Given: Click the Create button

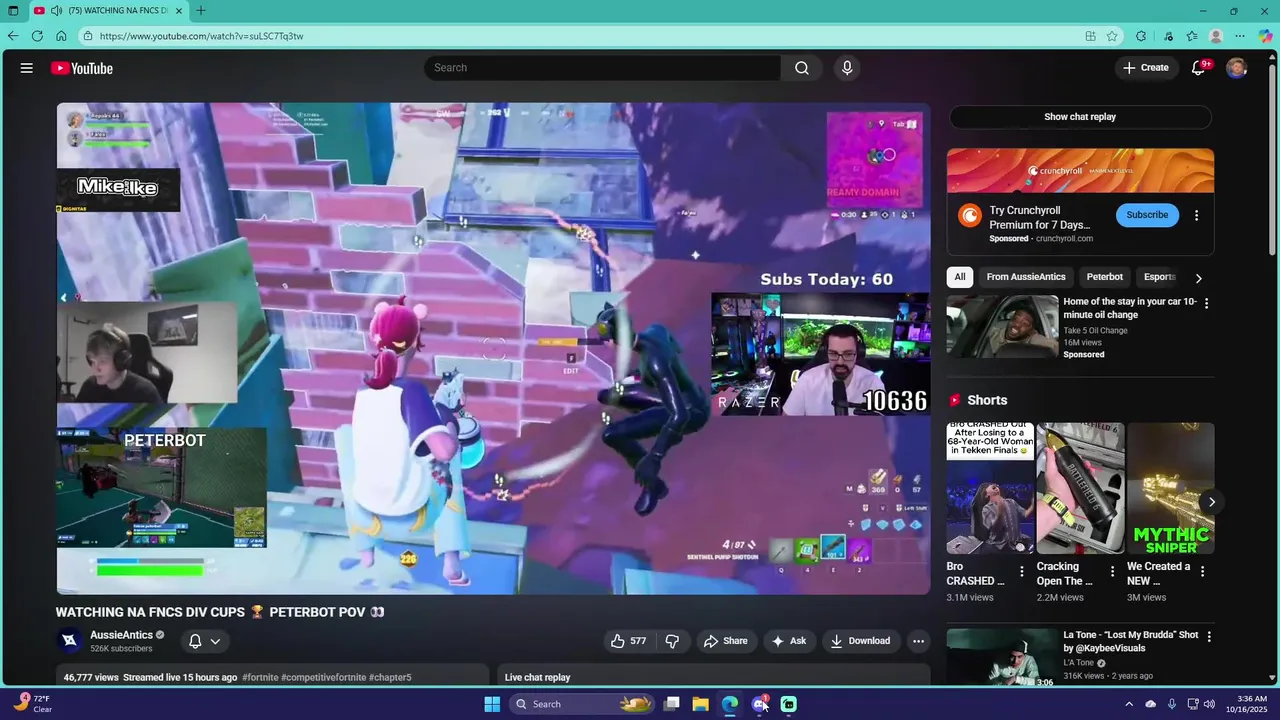Looking at the screenshot, I should [1145, 68].
